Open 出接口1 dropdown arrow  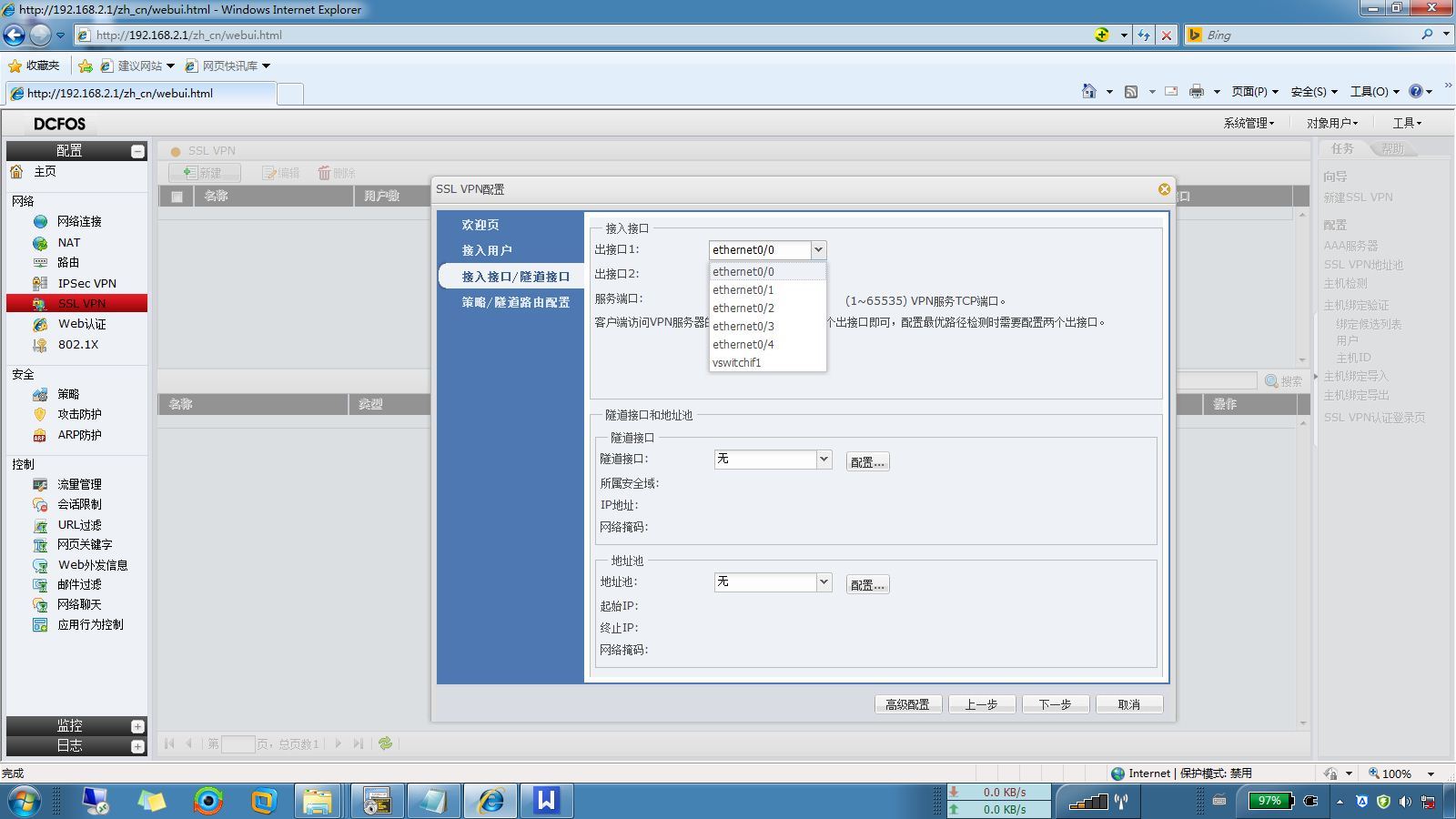coord(818,250)
